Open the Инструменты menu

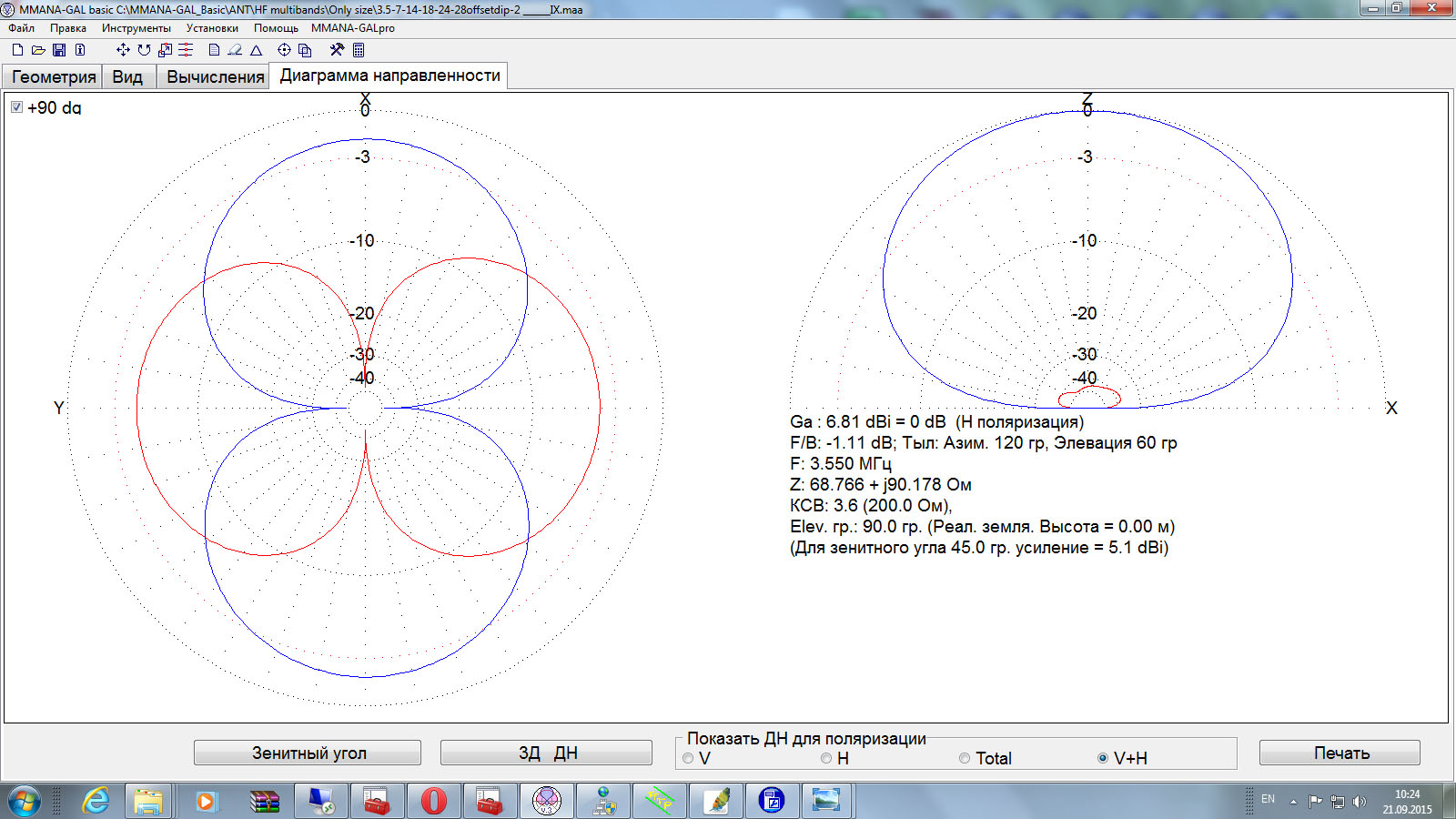point(136,28)
